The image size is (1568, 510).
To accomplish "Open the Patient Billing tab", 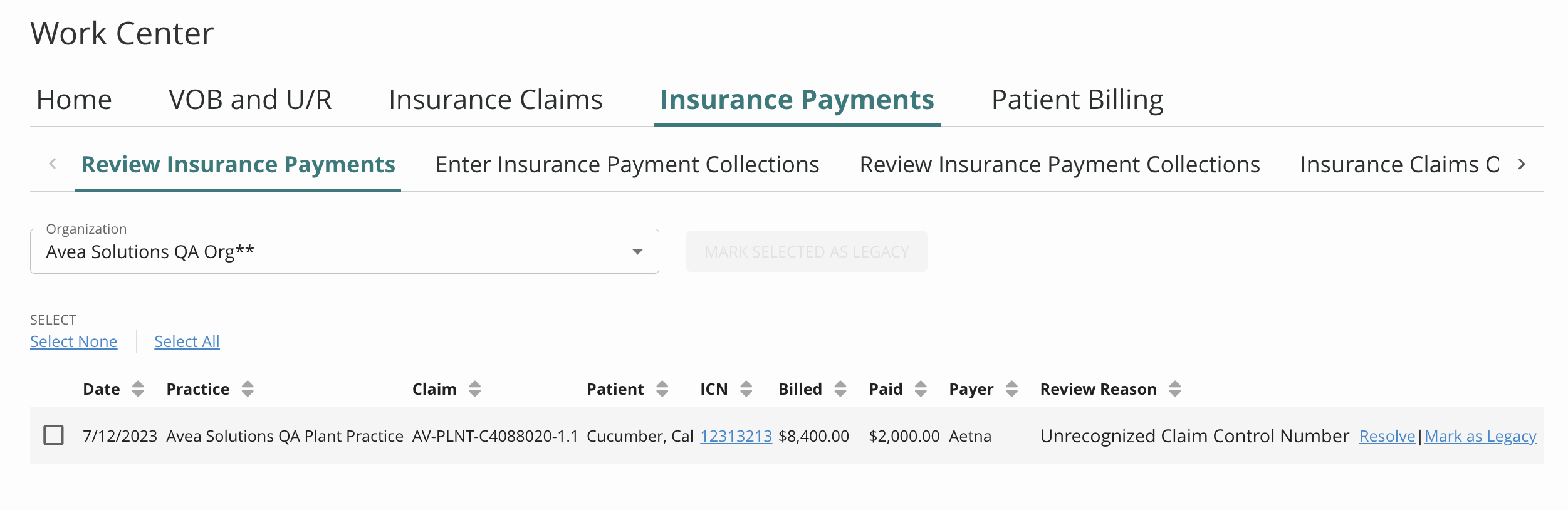I will pyautogui.click(x=1077, y=100).
